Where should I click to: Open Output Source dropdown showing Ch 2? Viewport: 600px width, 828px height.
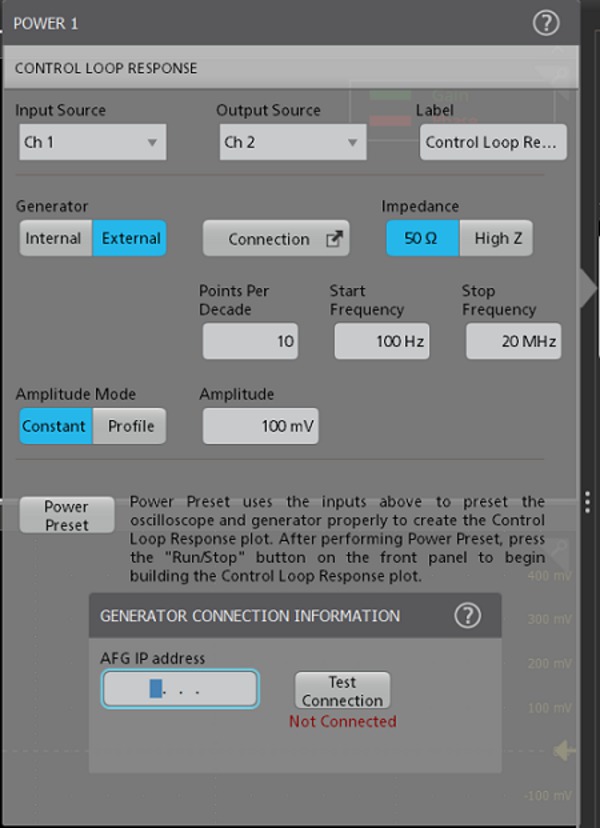coord(293,142)
